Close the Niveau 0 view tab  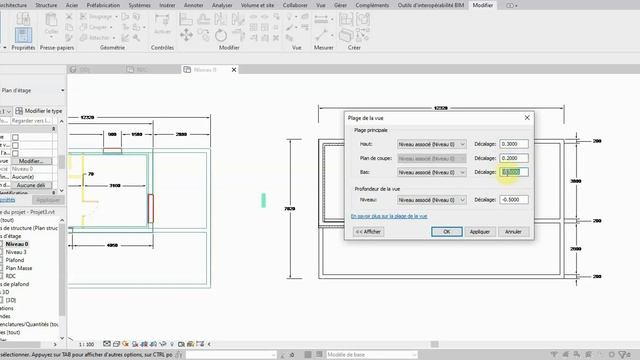pos(234,70)
